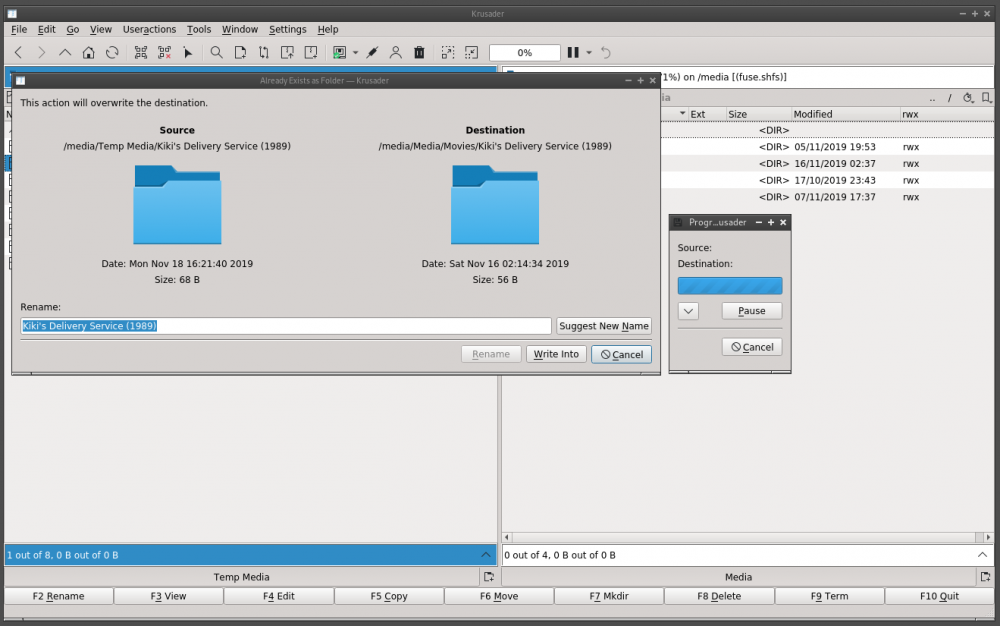Open the View menu

click(x=101, y=29)
